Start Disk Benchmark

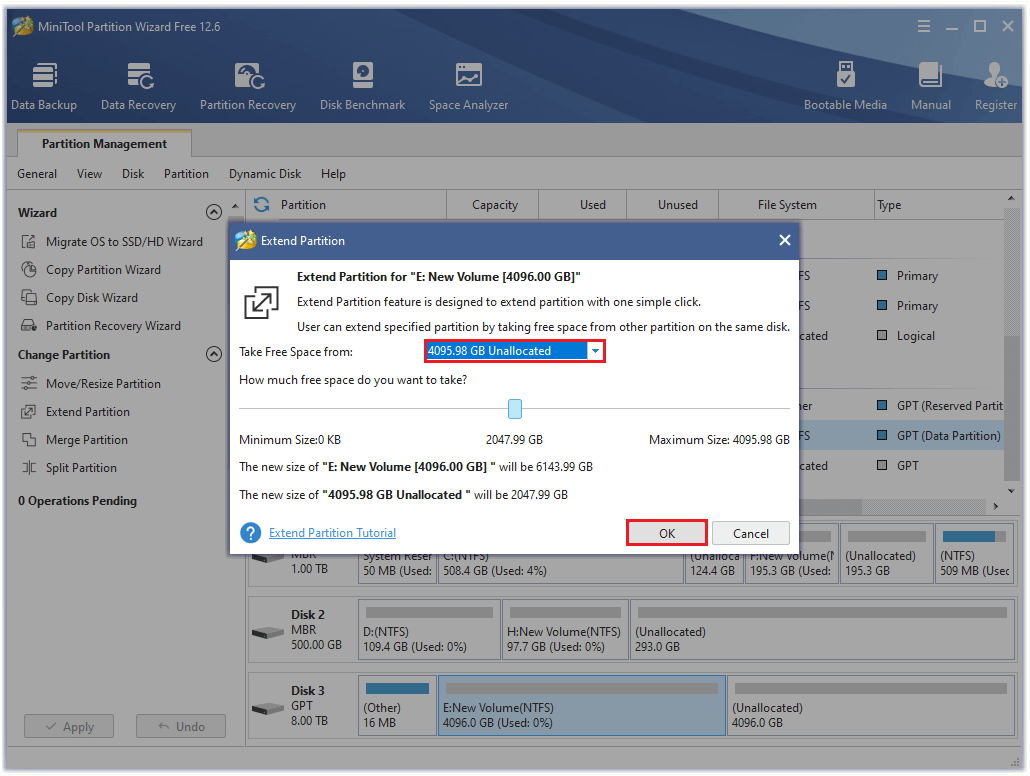click(x=362, y=86)
